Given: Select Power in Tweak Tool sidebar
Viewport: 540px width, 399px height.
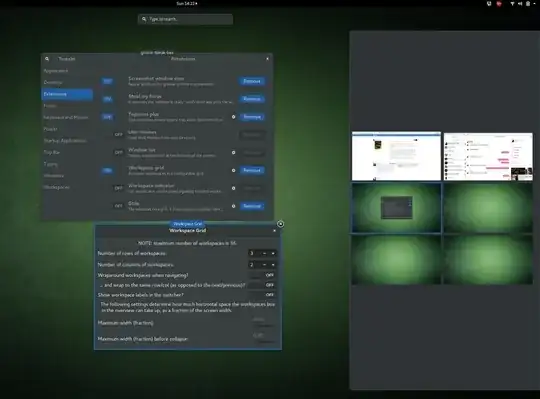Looking at the screenshot, I should coord(67,129).
